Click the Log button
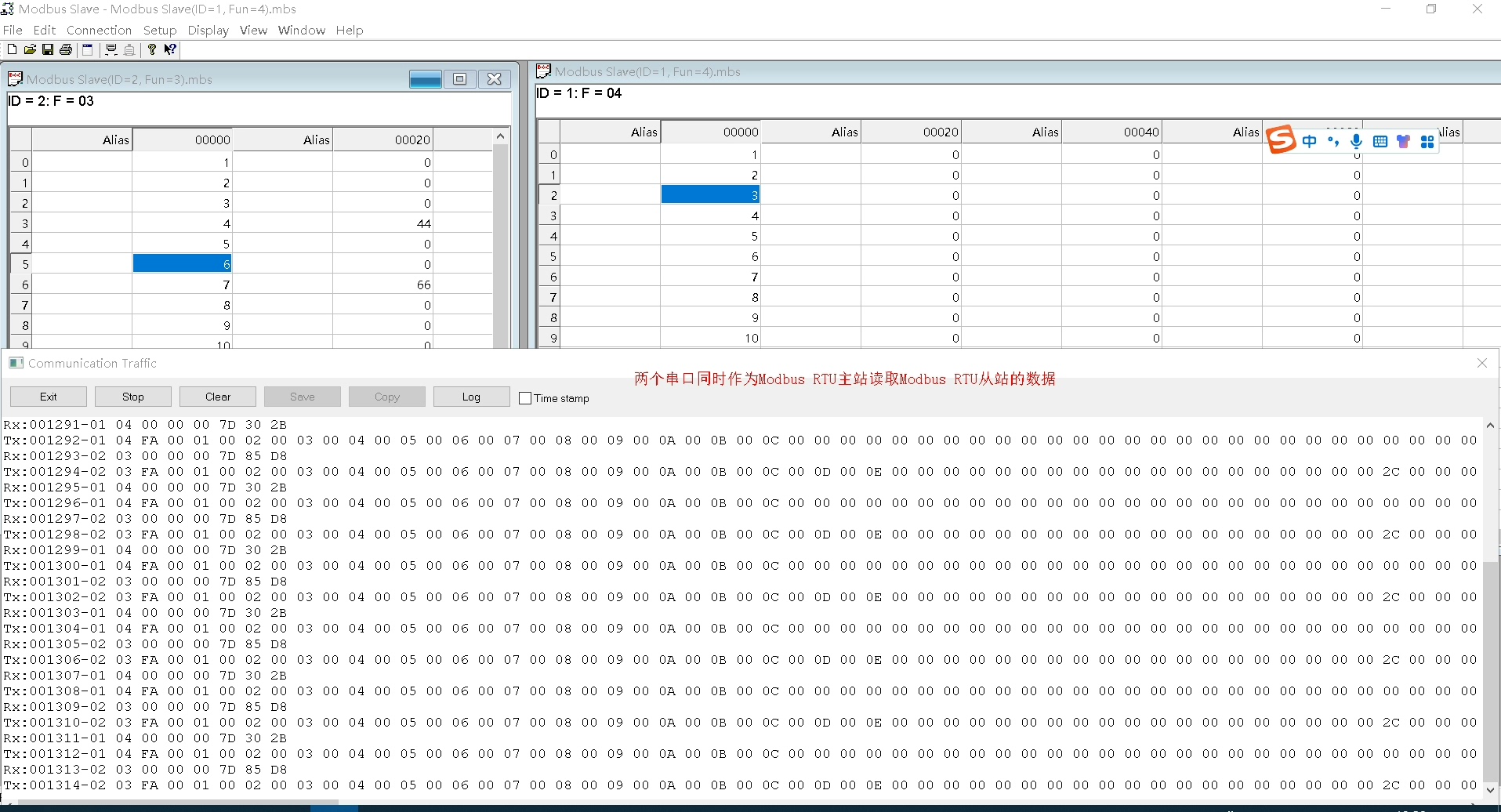The image size is (1501, 812). 471,397
